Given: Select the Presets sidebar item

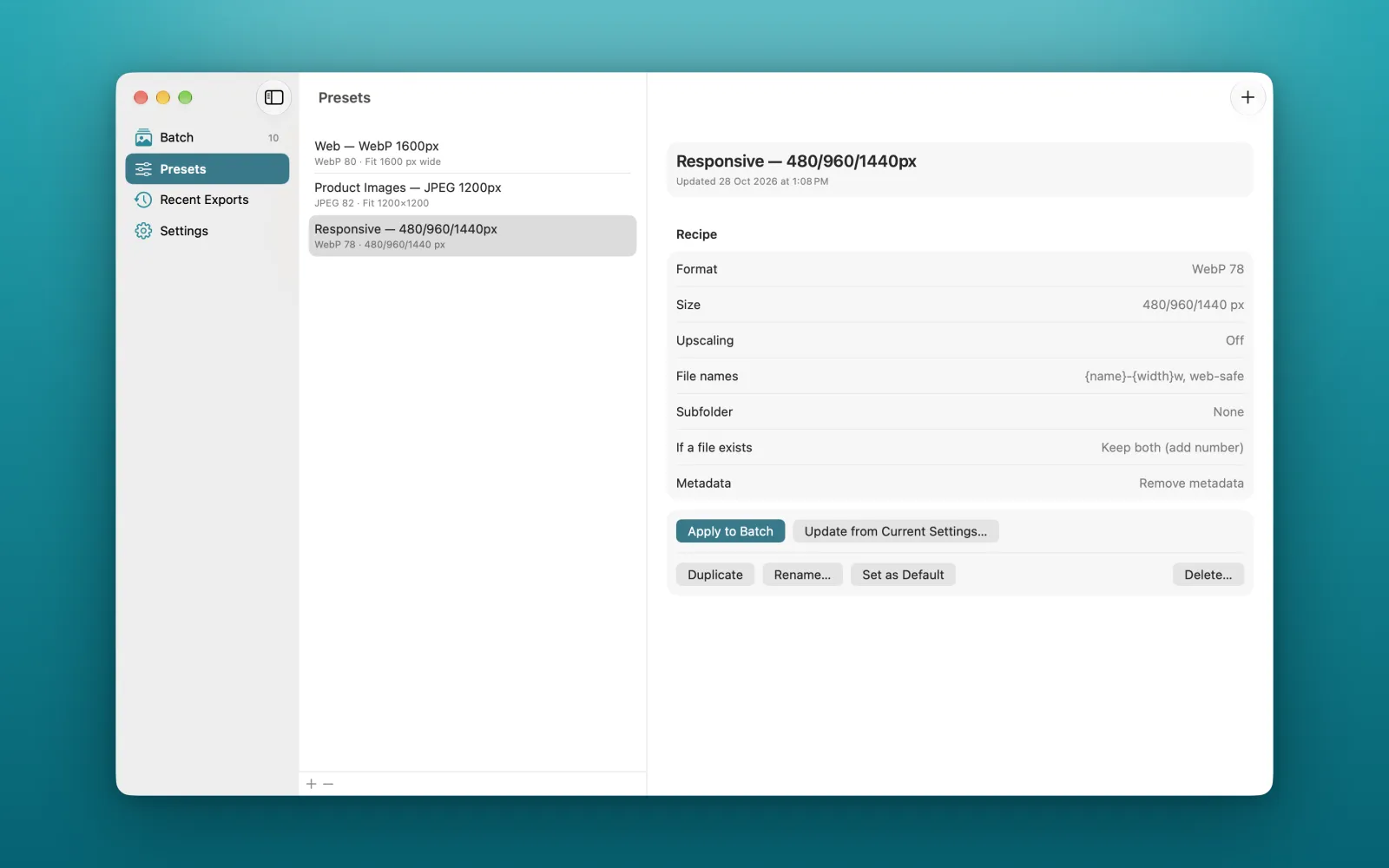Looking at the screenshot, I should click(207, 168).
